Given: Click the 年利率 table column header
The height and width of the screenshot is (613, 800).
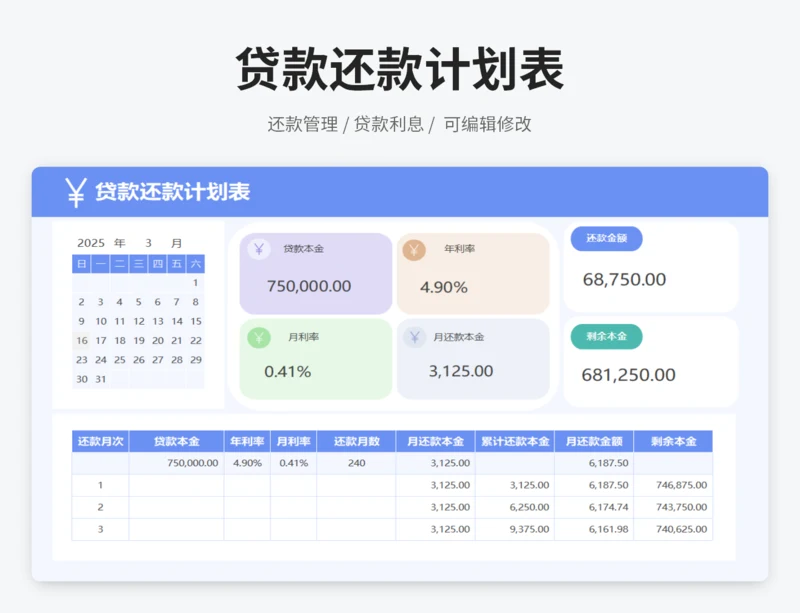Looking at the screenshot, I should 247,442.
